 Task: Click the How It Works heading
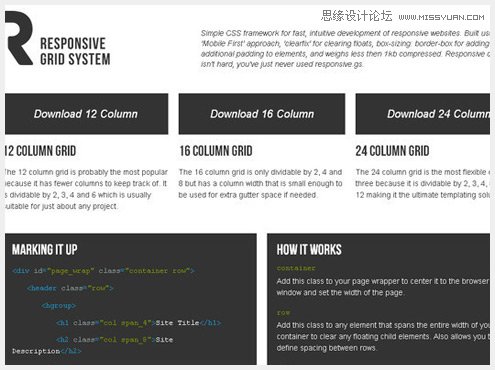point(309,250)
